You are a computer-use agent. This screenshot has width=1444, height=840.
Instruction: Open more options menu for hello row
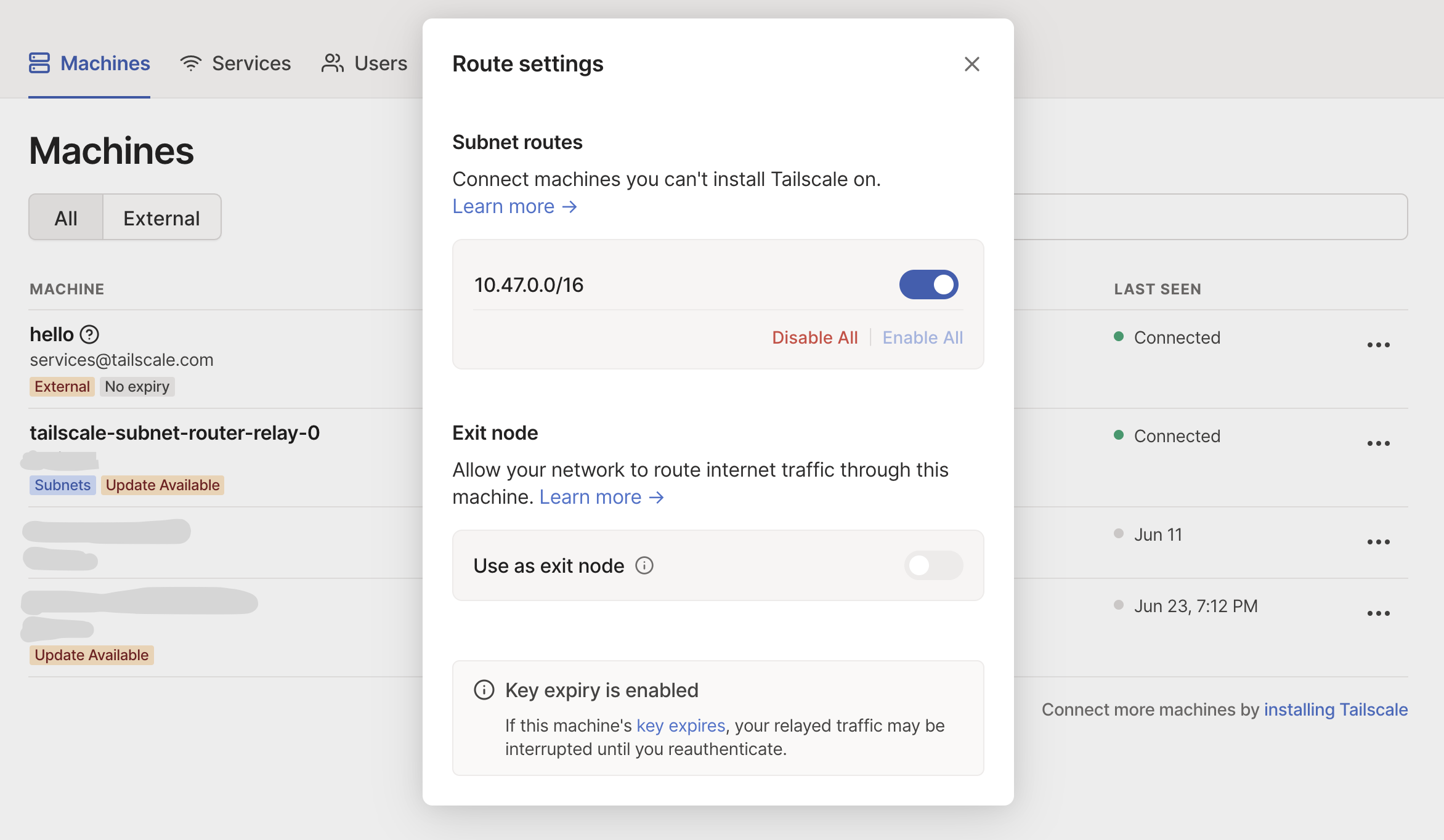coord(1379,345)
